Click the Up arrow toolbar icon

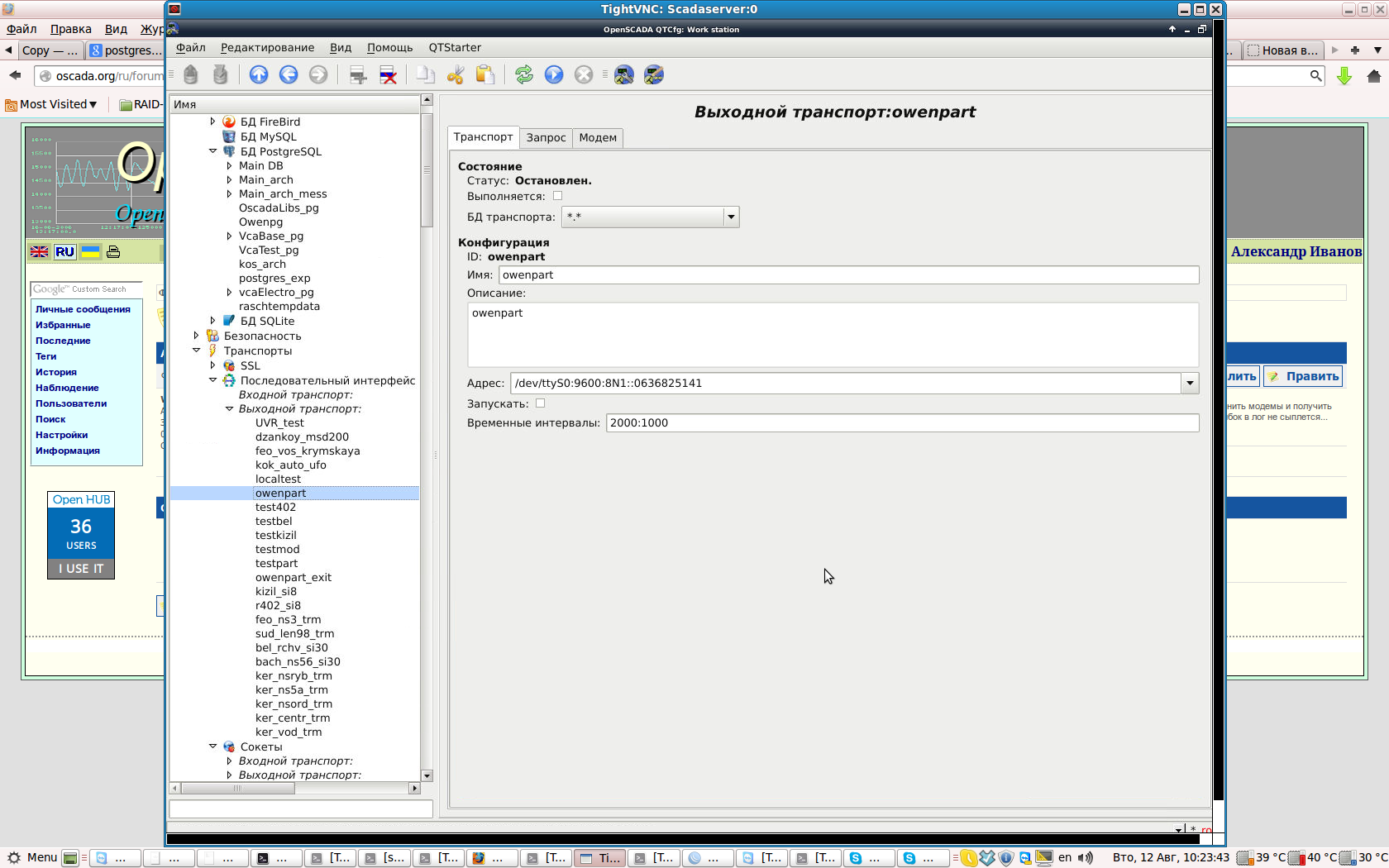[259, 75]
